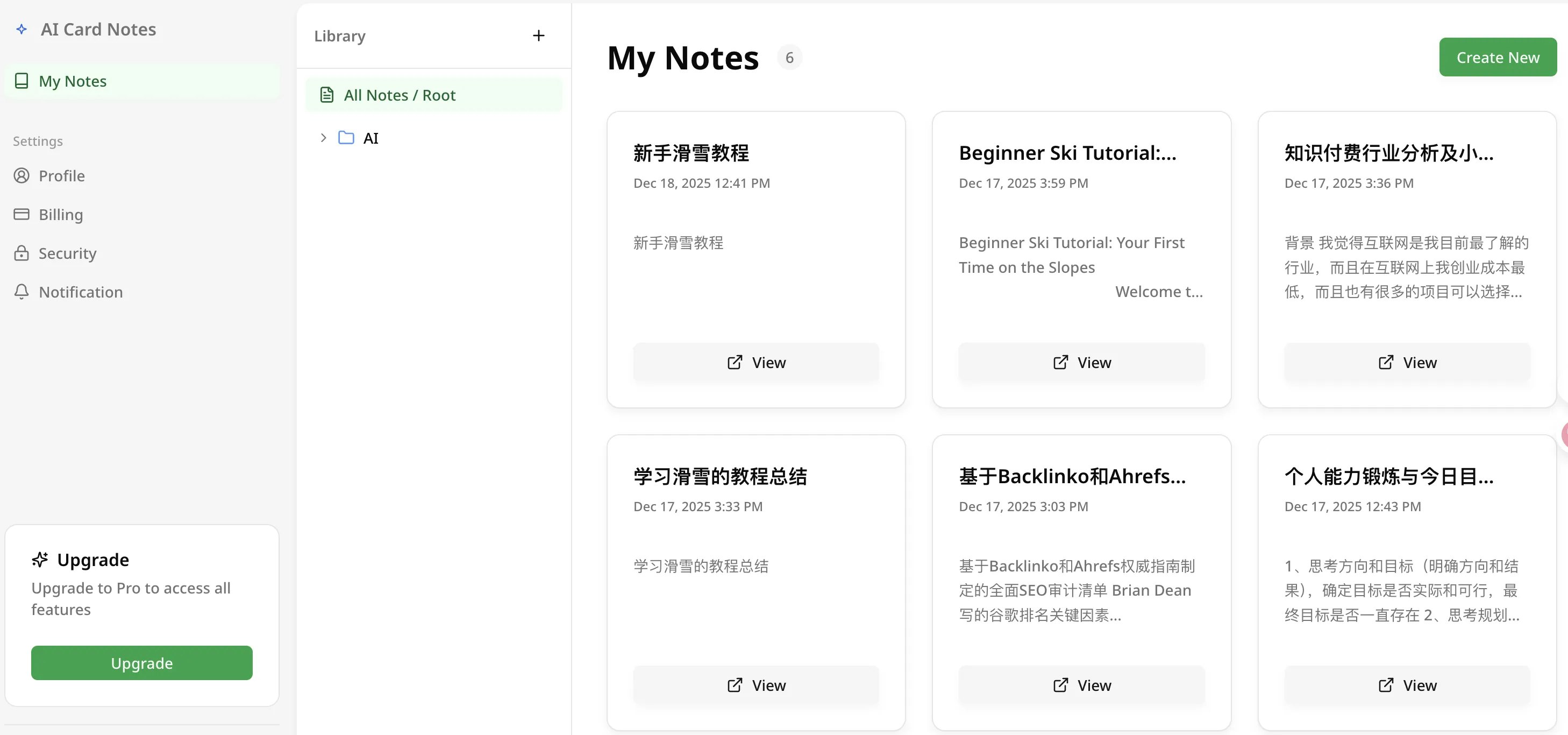
Task: Select the My Notes book icon
Action: coord(22,80)
